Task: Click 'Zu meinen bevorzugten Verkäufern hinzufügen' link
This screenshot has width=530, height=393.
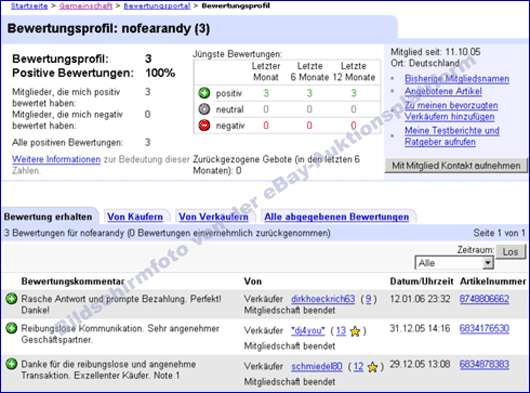Action: click(x=451, y=111)
